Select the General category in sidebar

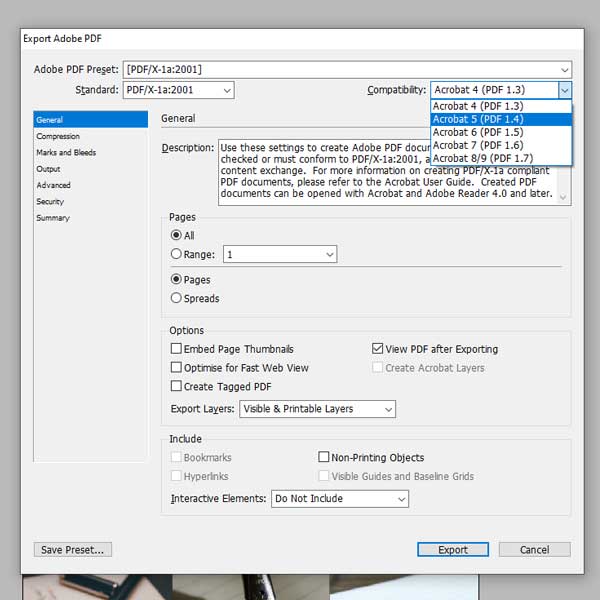(90, 120)
